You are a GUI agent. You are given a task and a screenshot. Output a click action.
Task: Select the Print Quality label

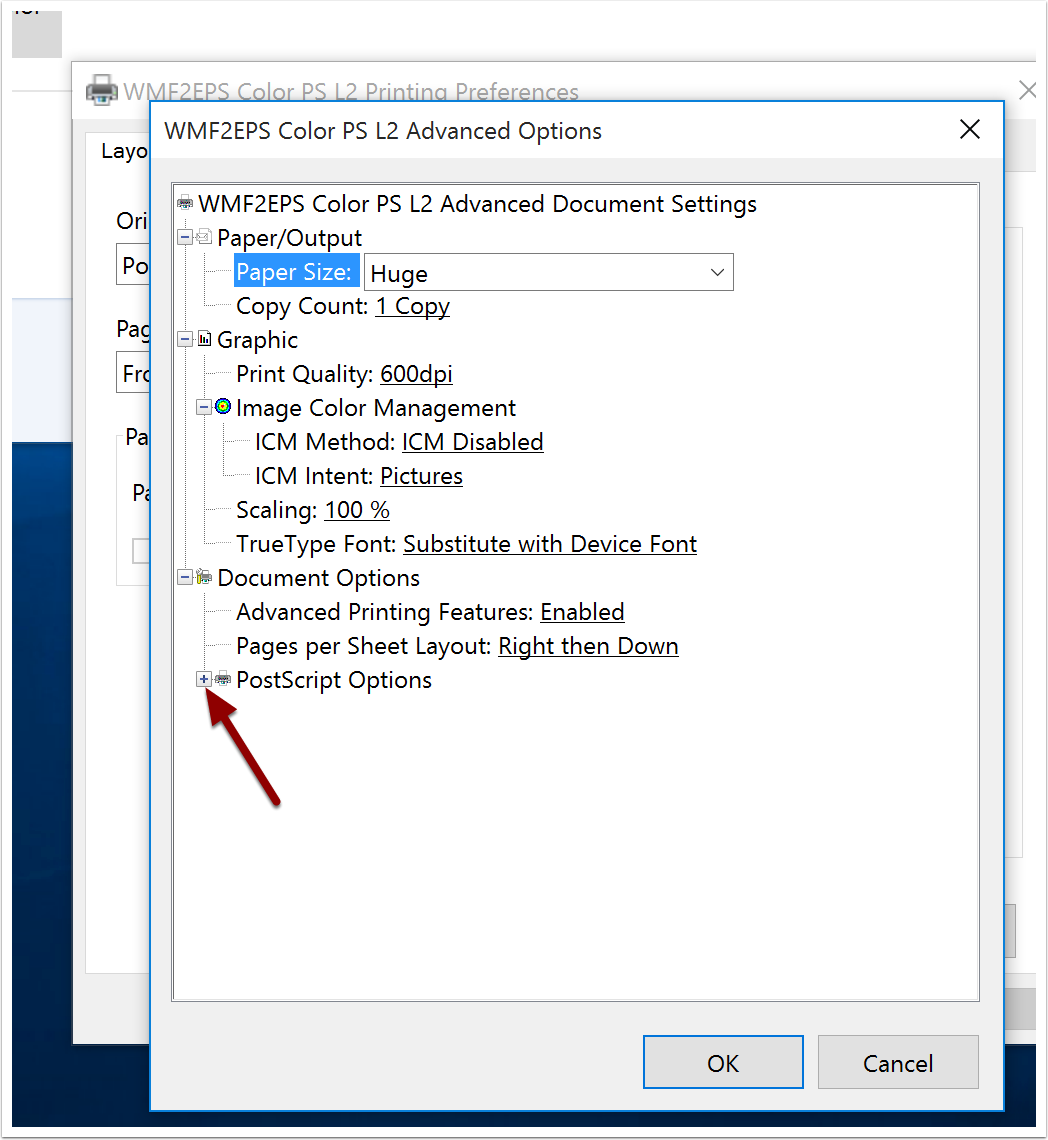click(305, 374)
